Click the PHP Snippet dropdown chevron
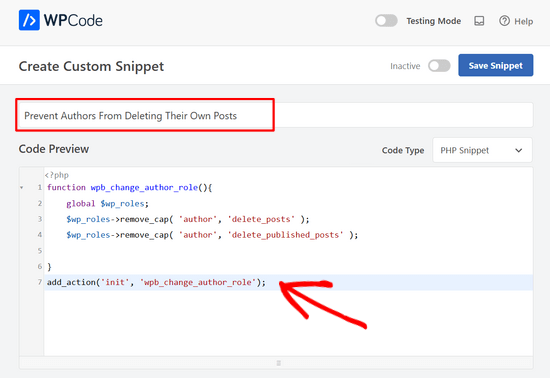The width and height of the screenshot is (550, 378). coord(518,150)
